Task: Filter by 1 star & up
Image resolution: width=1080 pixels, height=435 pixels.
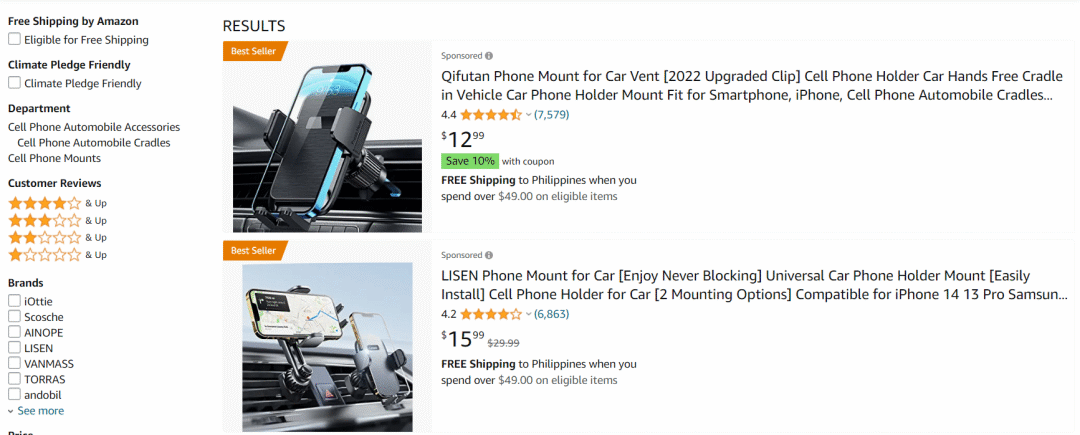Action: click(x=45, y=255)
